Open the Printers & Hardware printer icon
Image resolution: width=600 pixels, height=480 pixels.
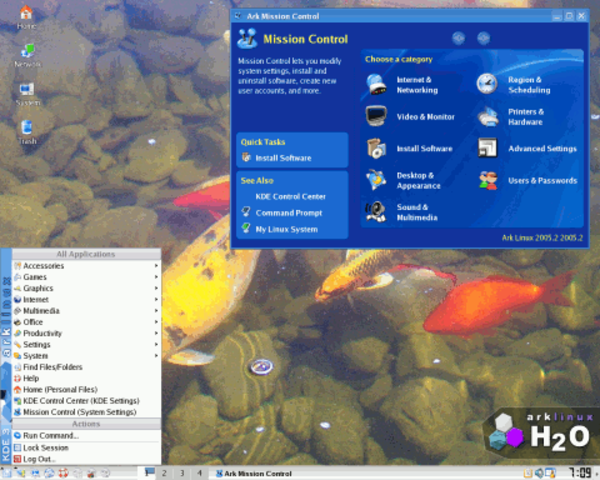coord(488,116)
